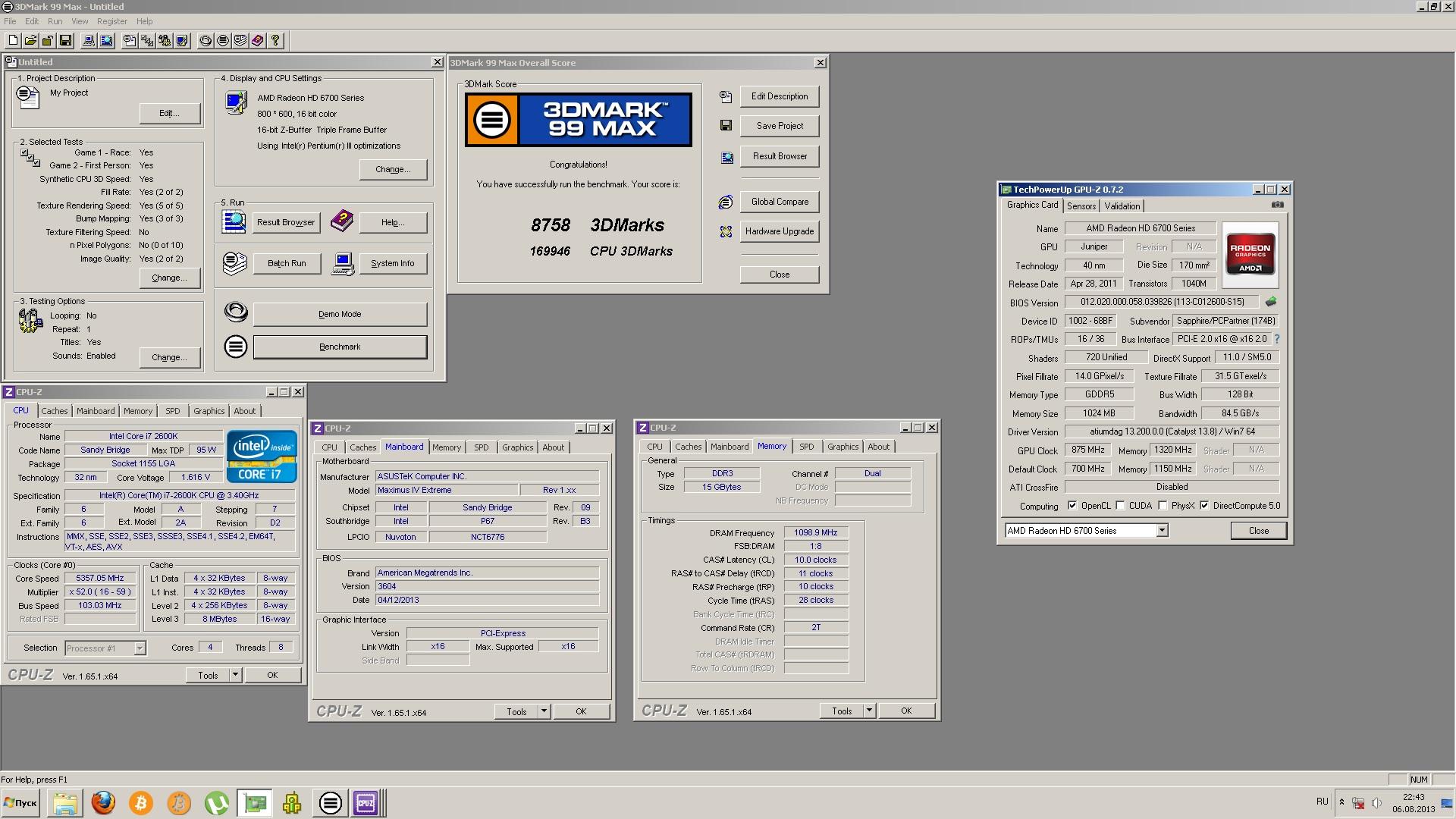The height and width of the screenshot is (819, 1456).
Task: Click the BIOS save chip icon in GPU-Z
Action: pos(1271,302)
